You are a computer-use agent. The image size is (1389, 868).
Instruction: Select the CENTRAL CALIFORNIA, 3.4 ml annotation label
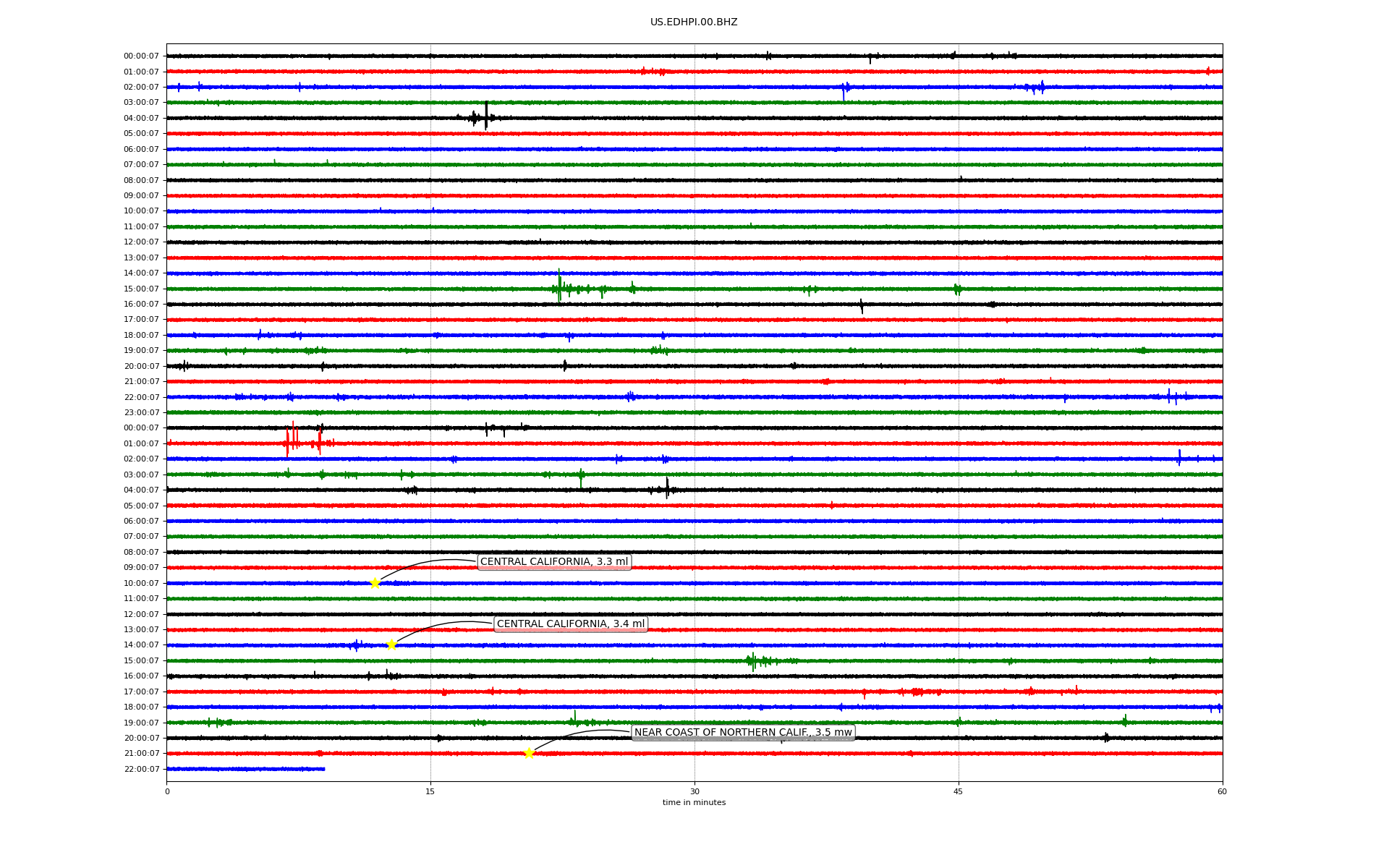(x=571, y=624)
